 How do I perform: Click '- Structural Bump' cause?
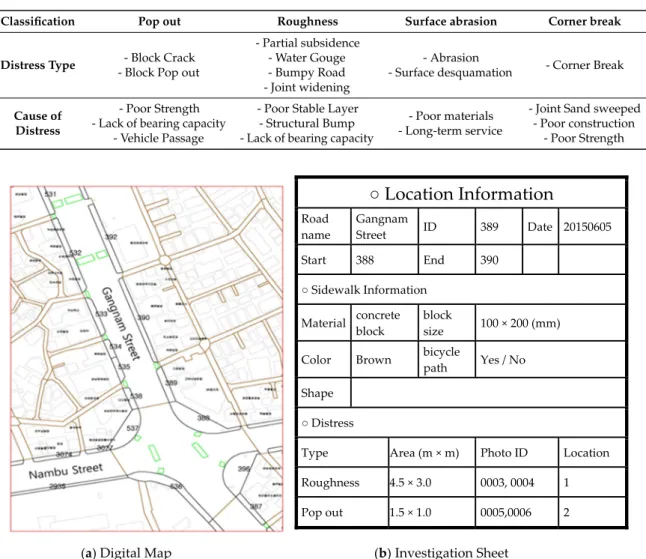(x=307, y=123)
